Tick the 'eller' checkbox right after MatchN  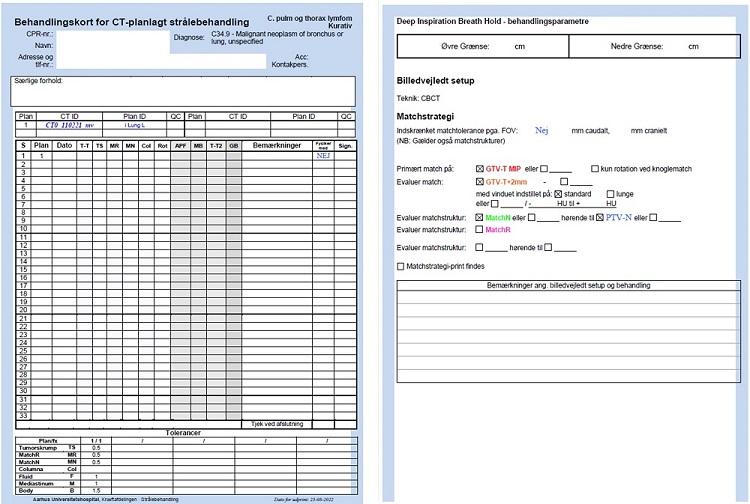click(531, 218)
